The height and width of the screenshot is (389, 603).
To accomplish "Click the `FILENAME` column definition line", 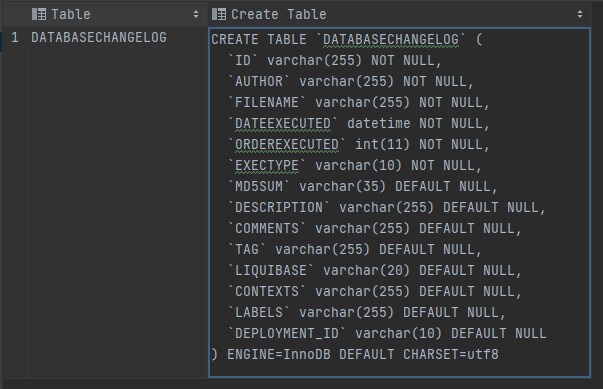I will point(358,103).
